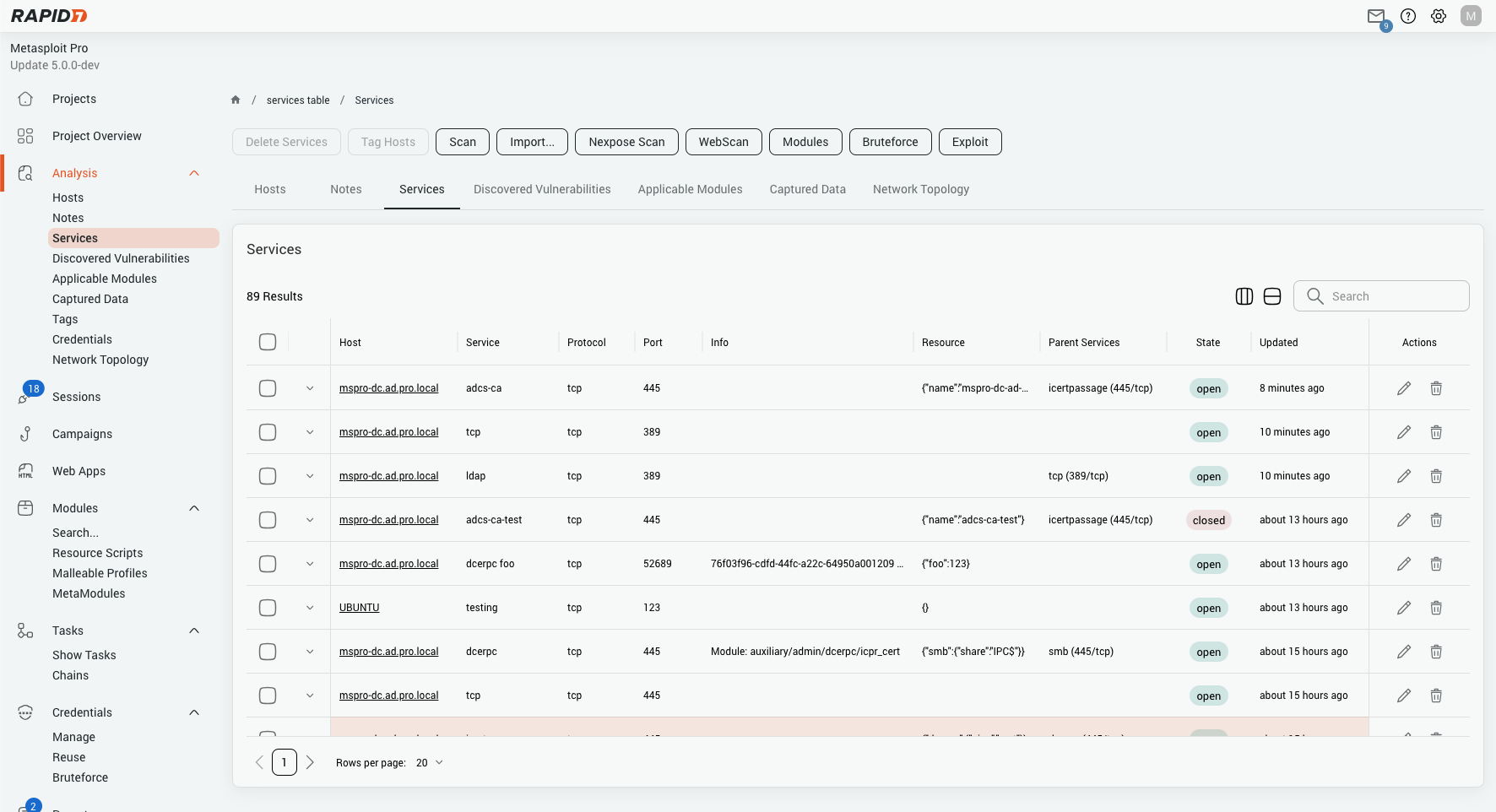Viewport: 1496px width, 812px height.
Task: Switch to Network Topology tab
Action: click(921, 189)
